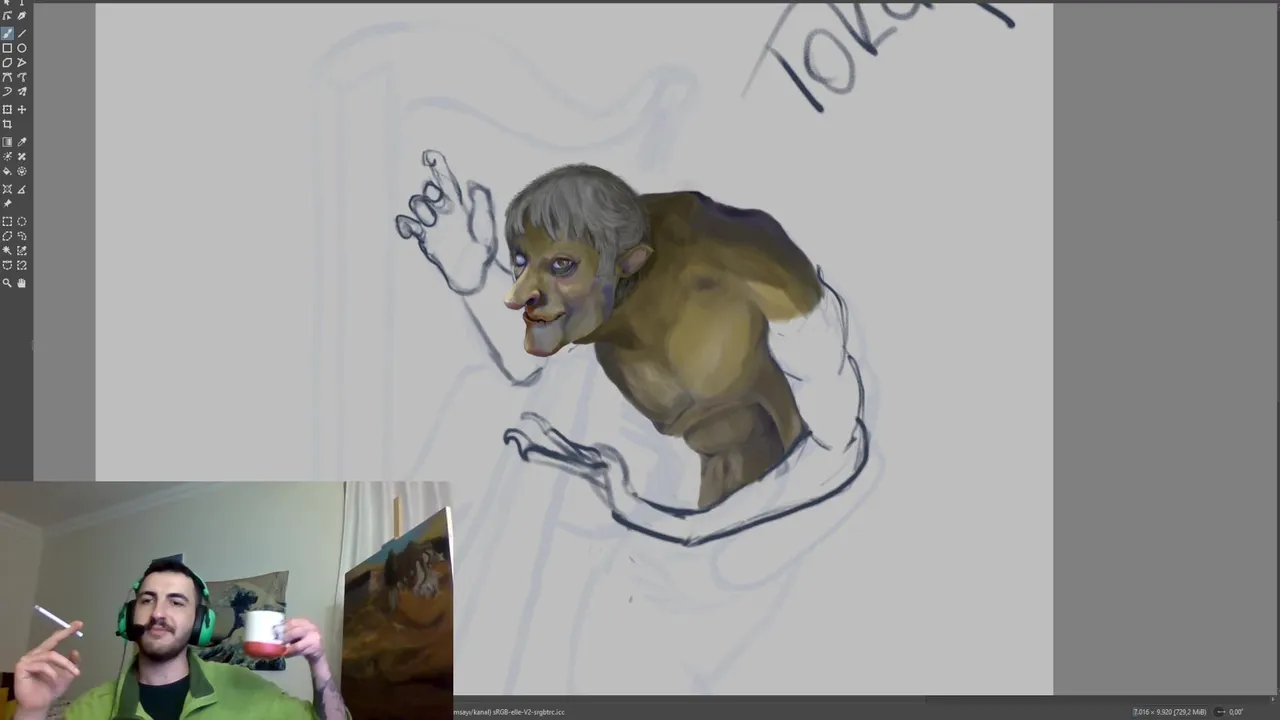1280x720 pixels.
Task: Activate the Move tool
Action: click(22, 109)
